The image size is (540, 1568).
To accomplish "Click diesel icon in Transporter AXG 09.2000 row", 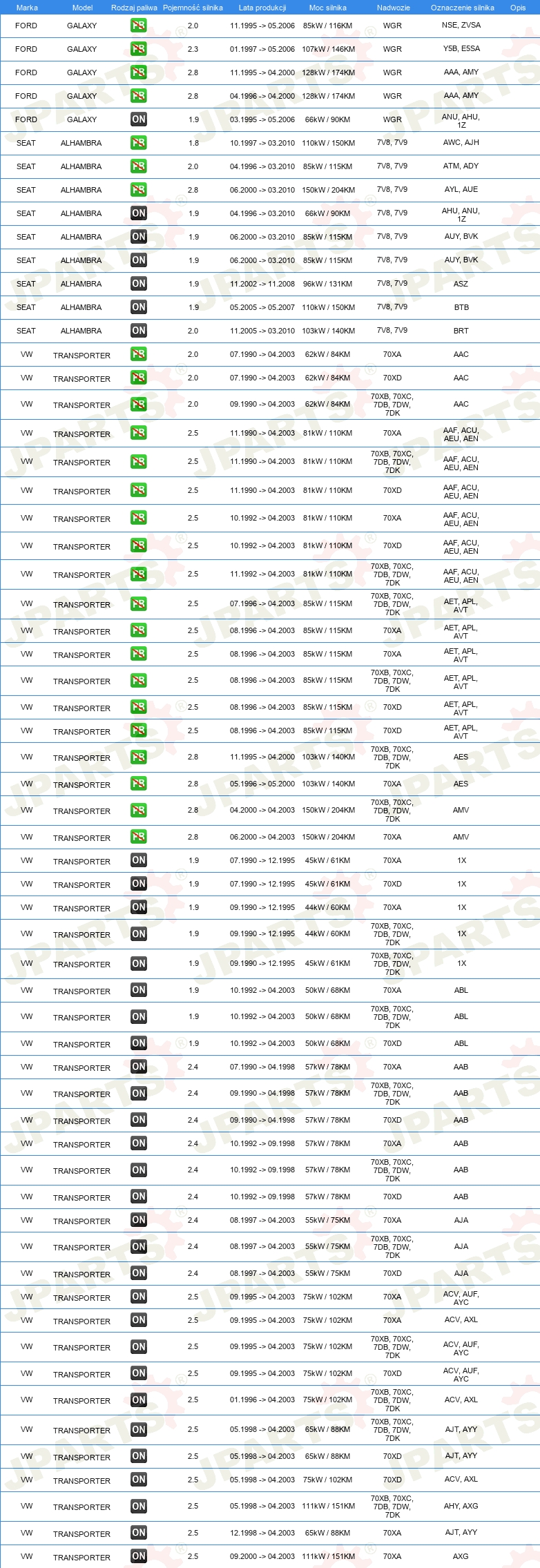I will point(138,1556).
